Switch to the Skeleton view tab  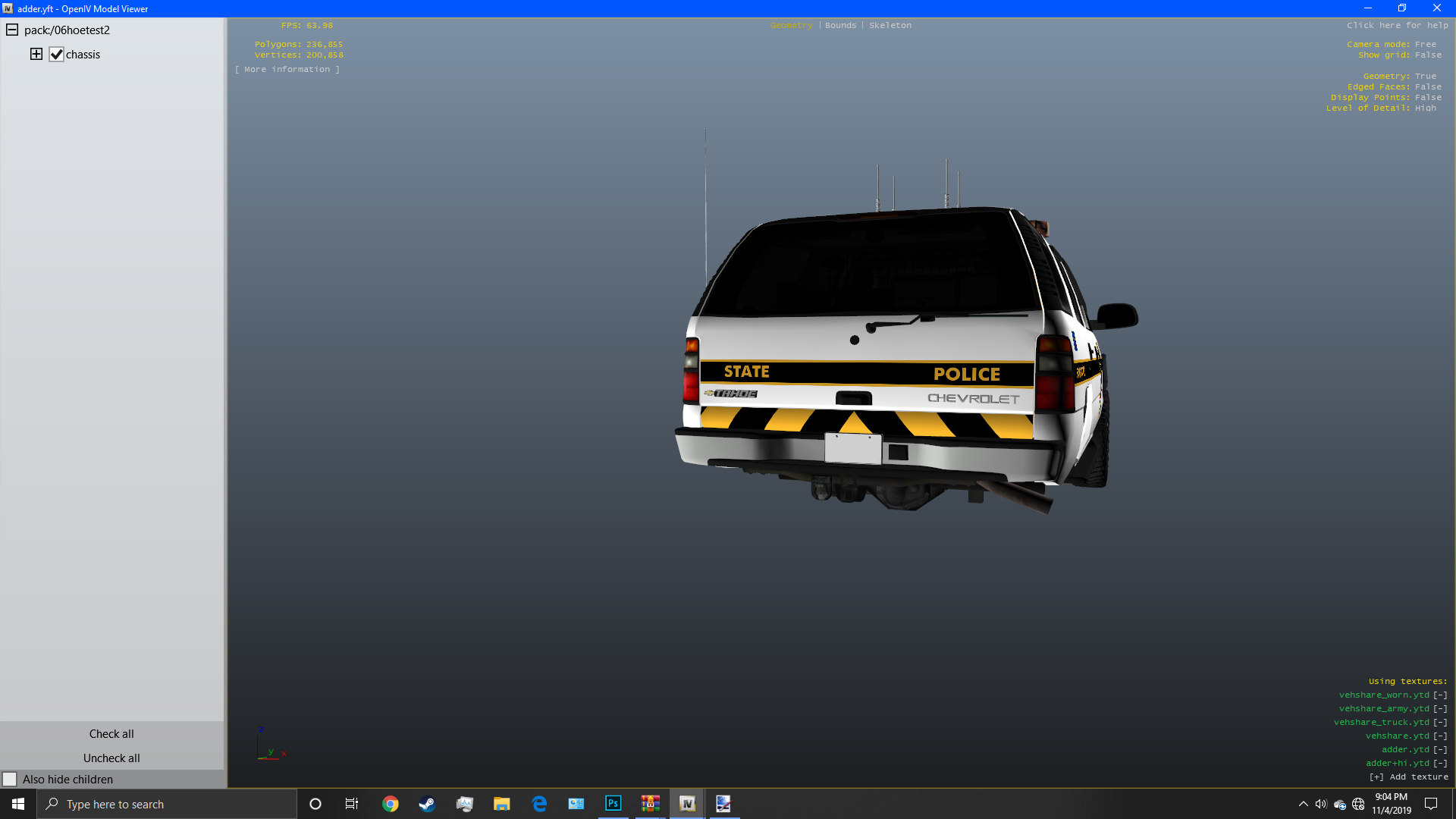[x=890, y=25]
